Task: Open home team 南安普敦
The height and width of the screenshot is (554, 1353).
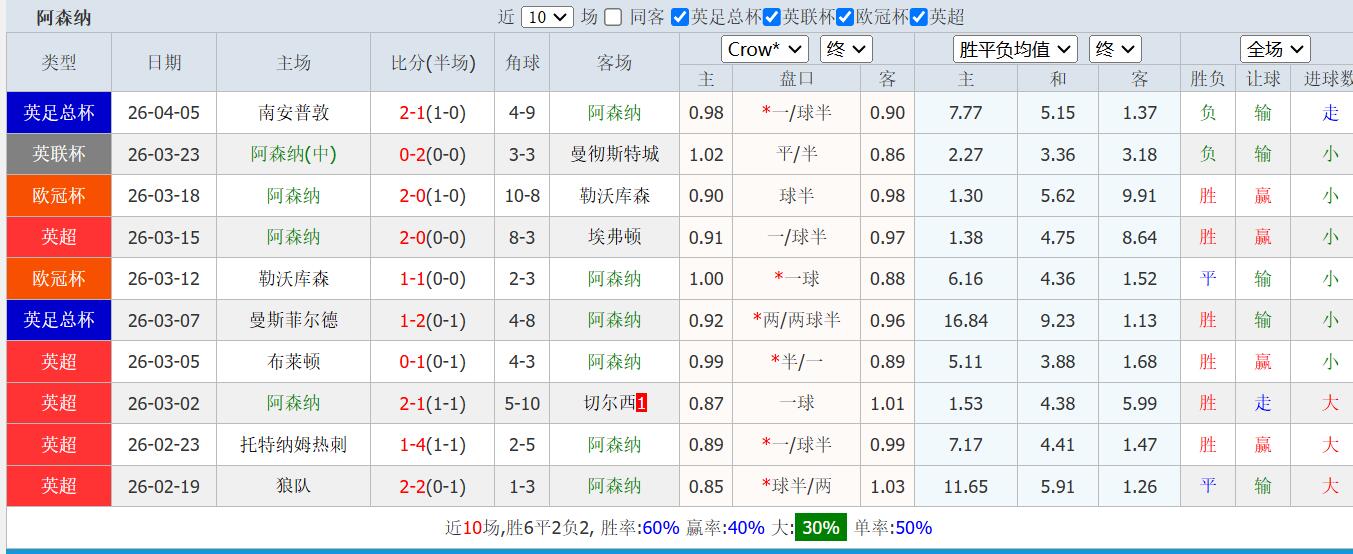Action: coord(293,113)
